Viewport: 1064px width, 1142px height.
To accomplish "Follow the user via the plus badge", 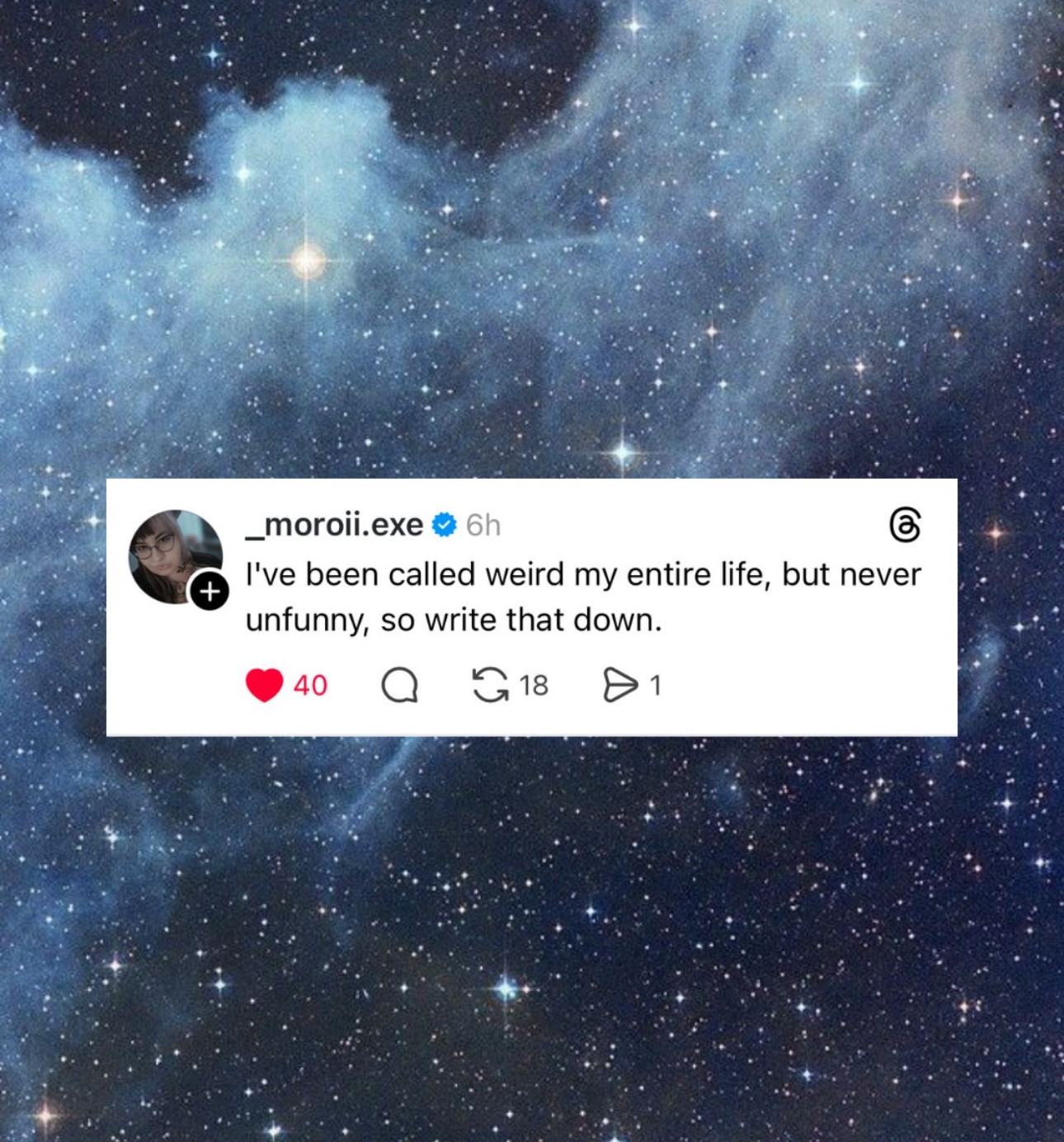I will [x=210, y=591].
